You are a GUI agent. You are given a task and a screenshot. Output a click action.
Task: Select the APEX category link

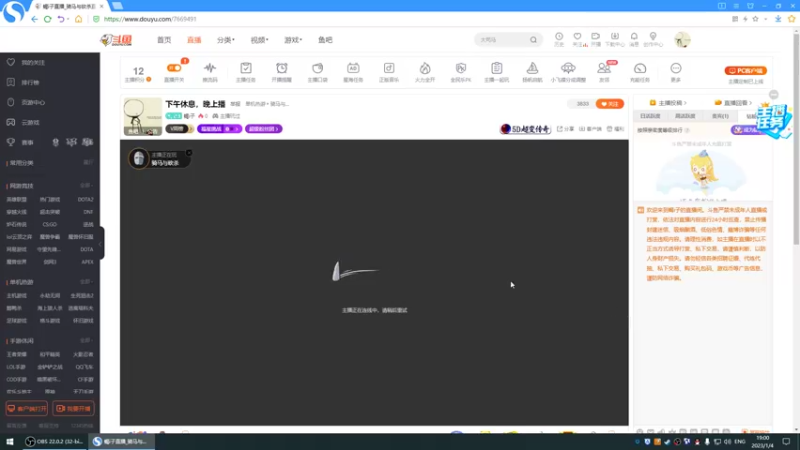point(87,262)
